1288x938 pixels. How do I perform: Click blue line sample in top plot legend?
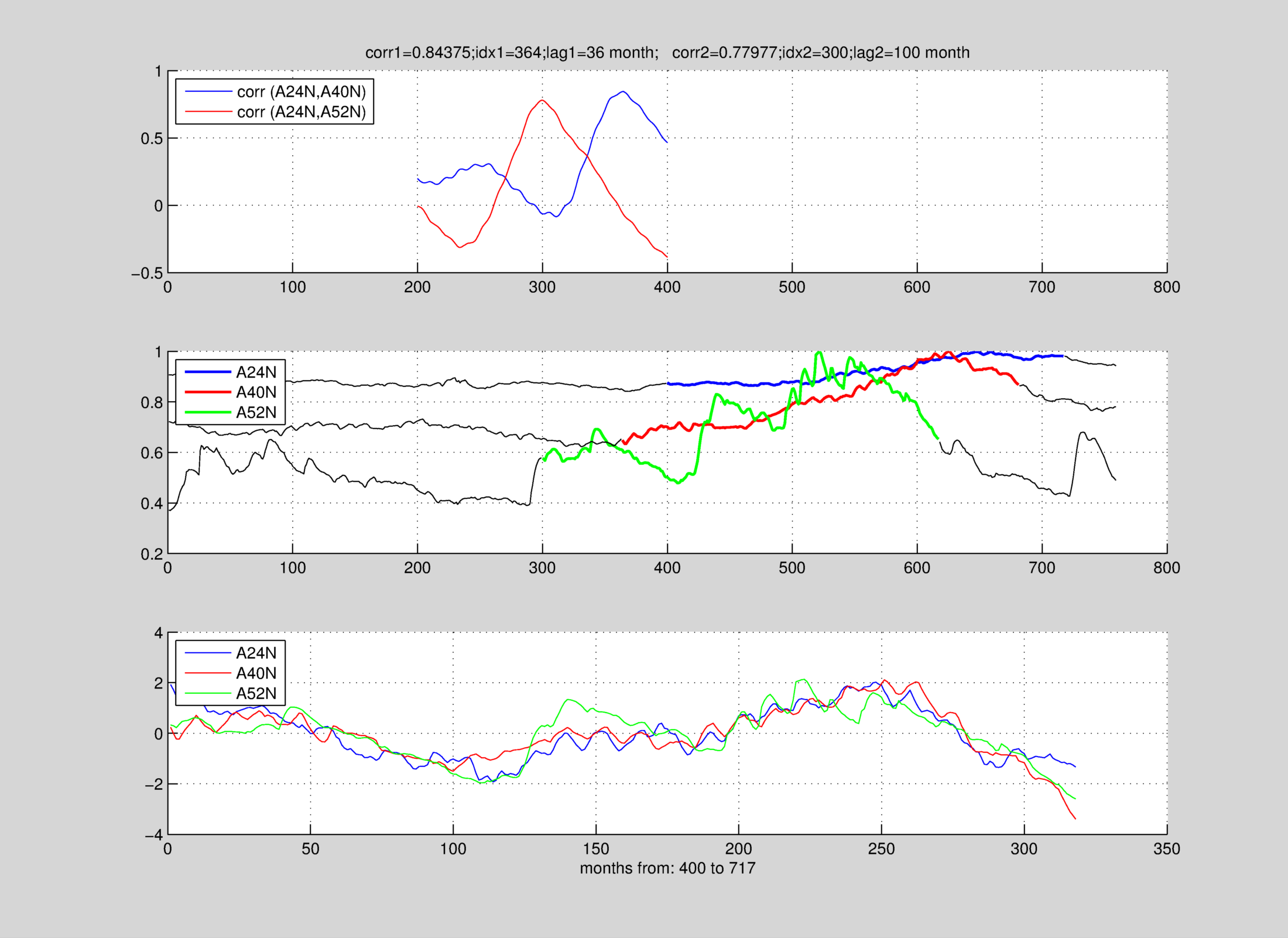click(208, 92)
